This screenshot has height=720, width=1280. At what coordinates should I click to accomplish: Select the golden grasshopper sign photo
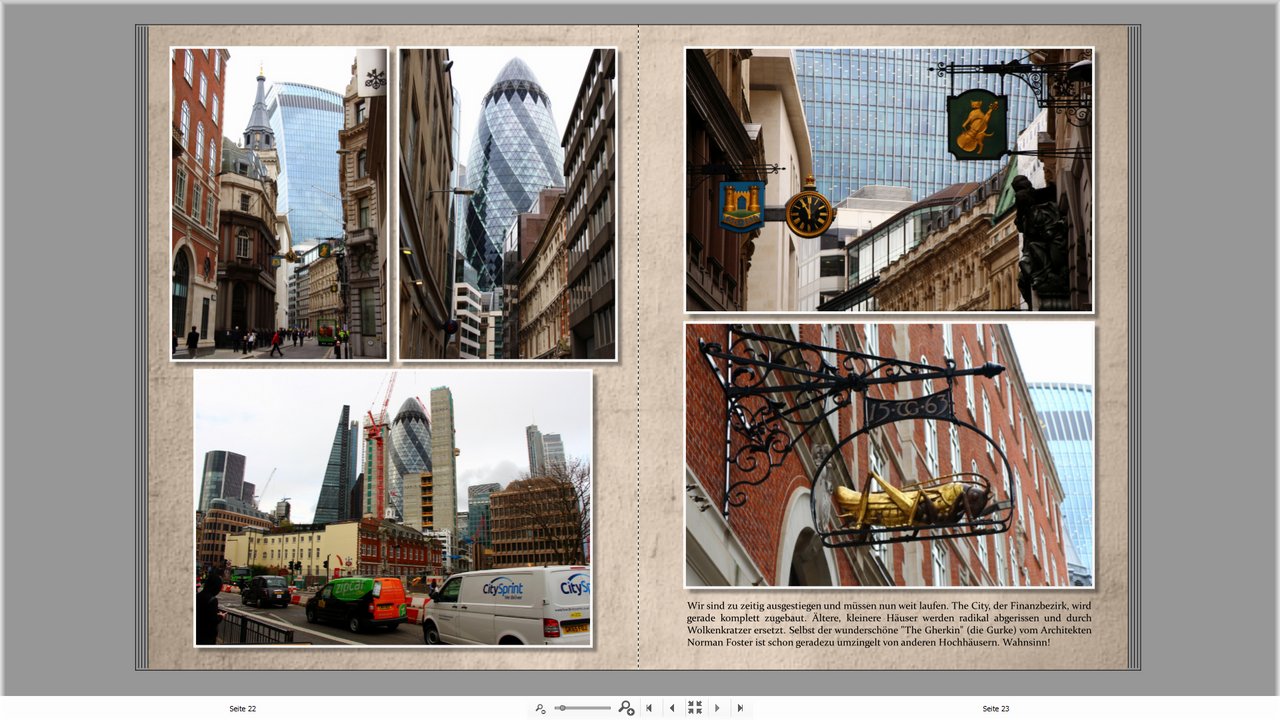tap(889, 455)
